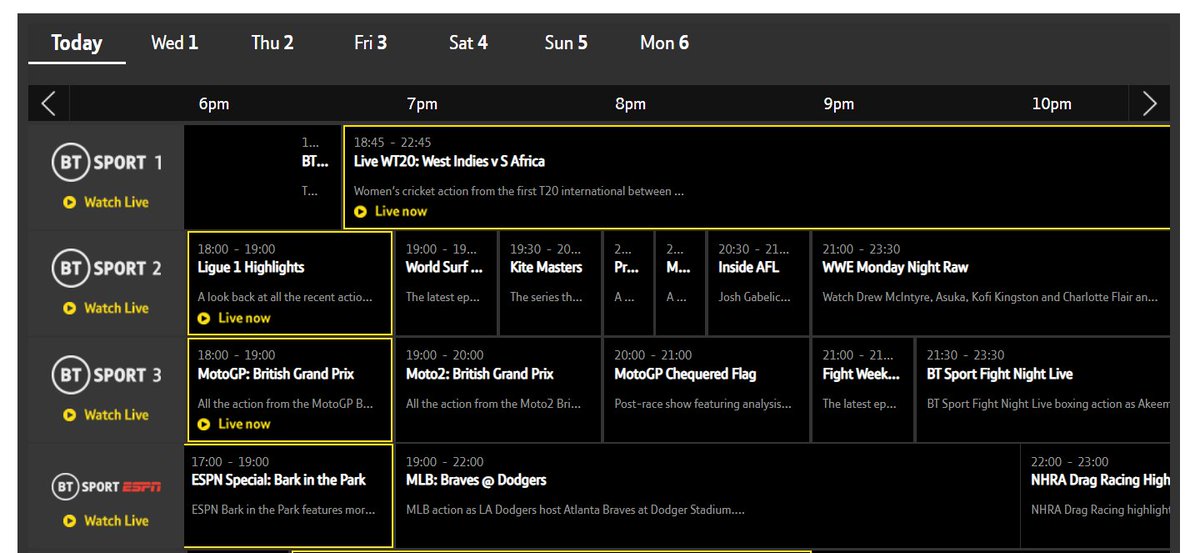1200x553 pixels.
Task: Open the WWE Monday Night Raw programme
Action: click(991, 283)
